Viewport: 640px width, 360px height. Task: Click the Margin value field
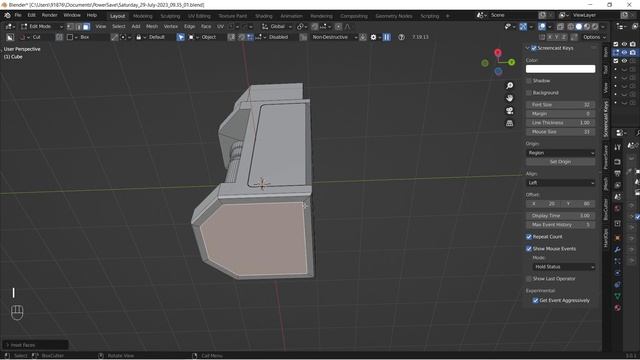560,114
